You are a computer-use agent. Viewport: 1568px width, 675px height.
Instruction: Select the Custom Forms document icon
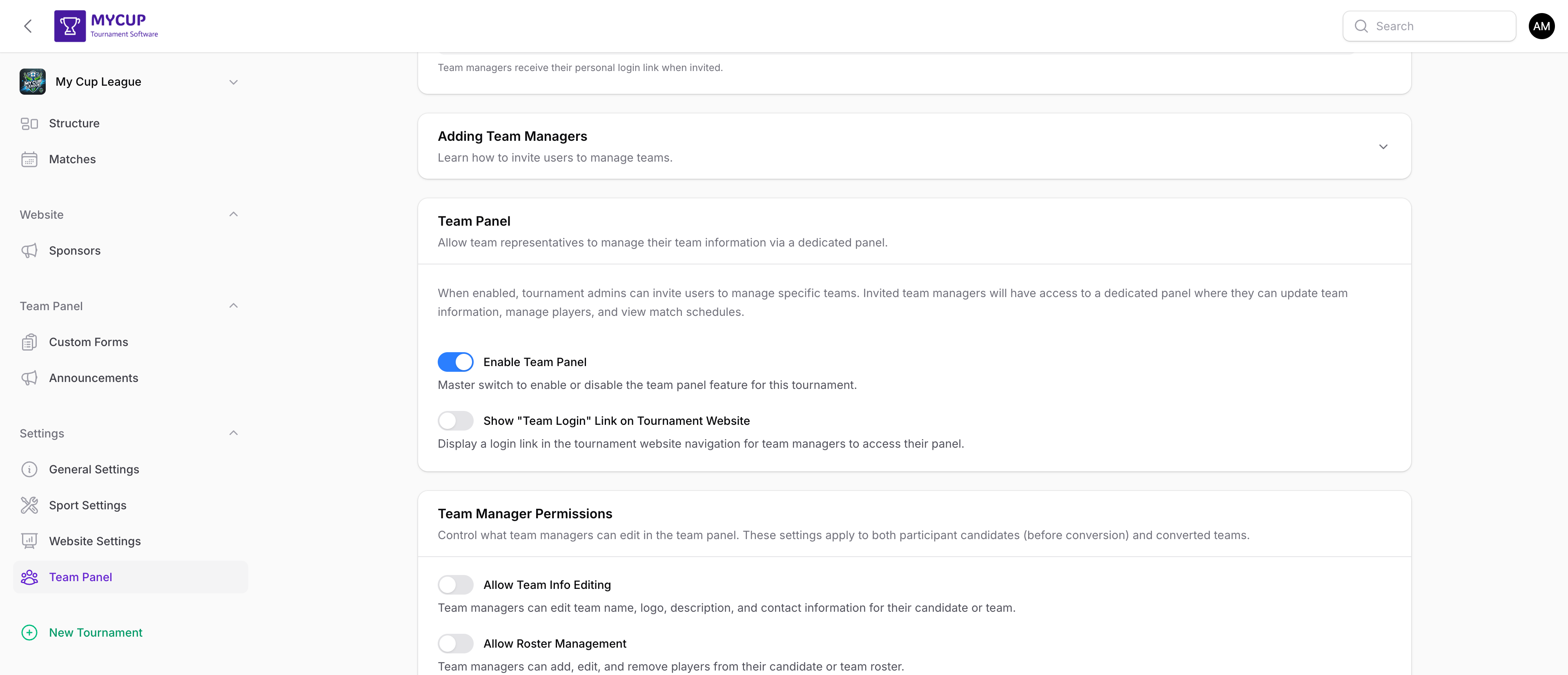(x=30, y=342)
